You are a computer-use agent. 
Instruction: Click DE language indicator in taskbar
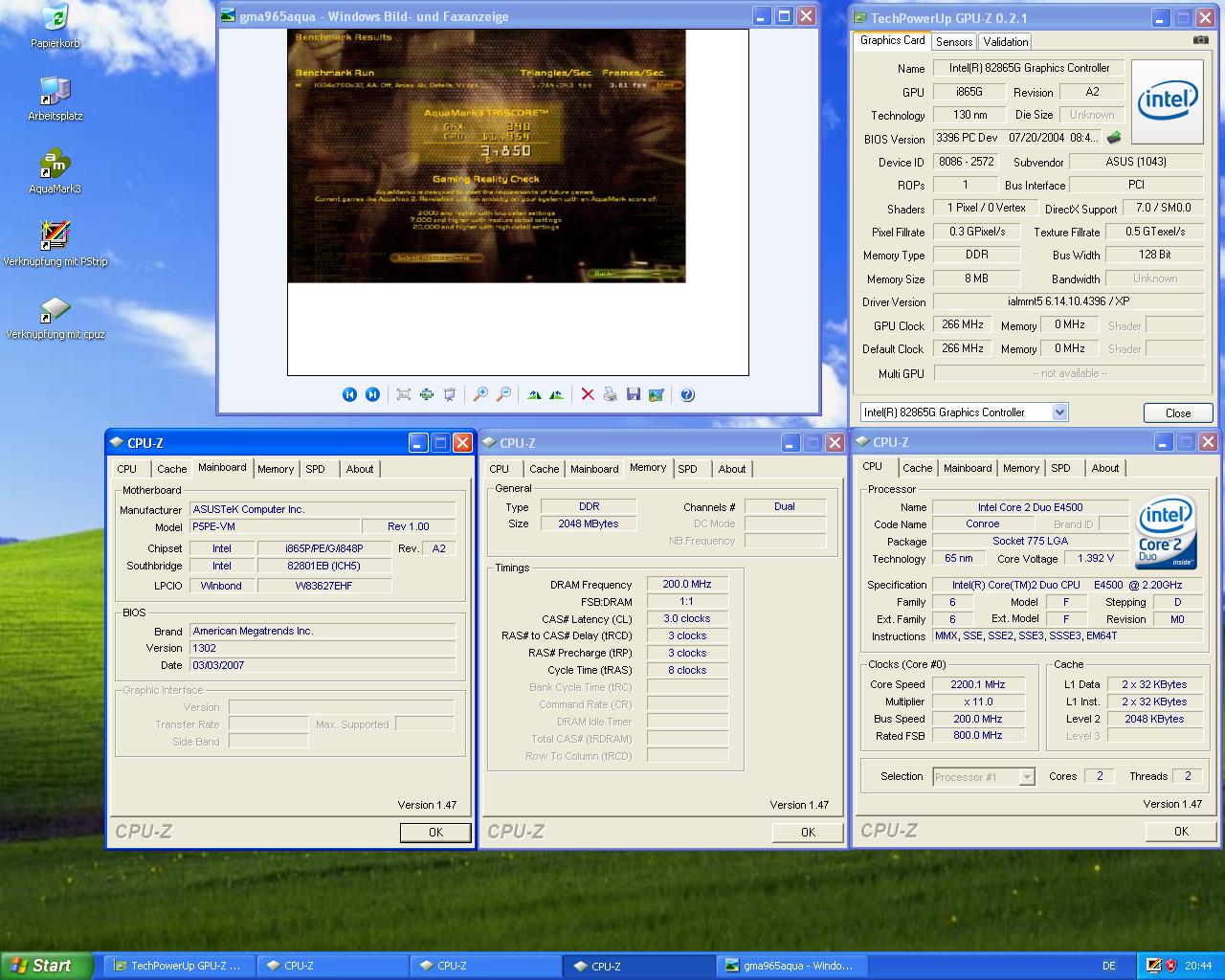tap(1109, 966)
